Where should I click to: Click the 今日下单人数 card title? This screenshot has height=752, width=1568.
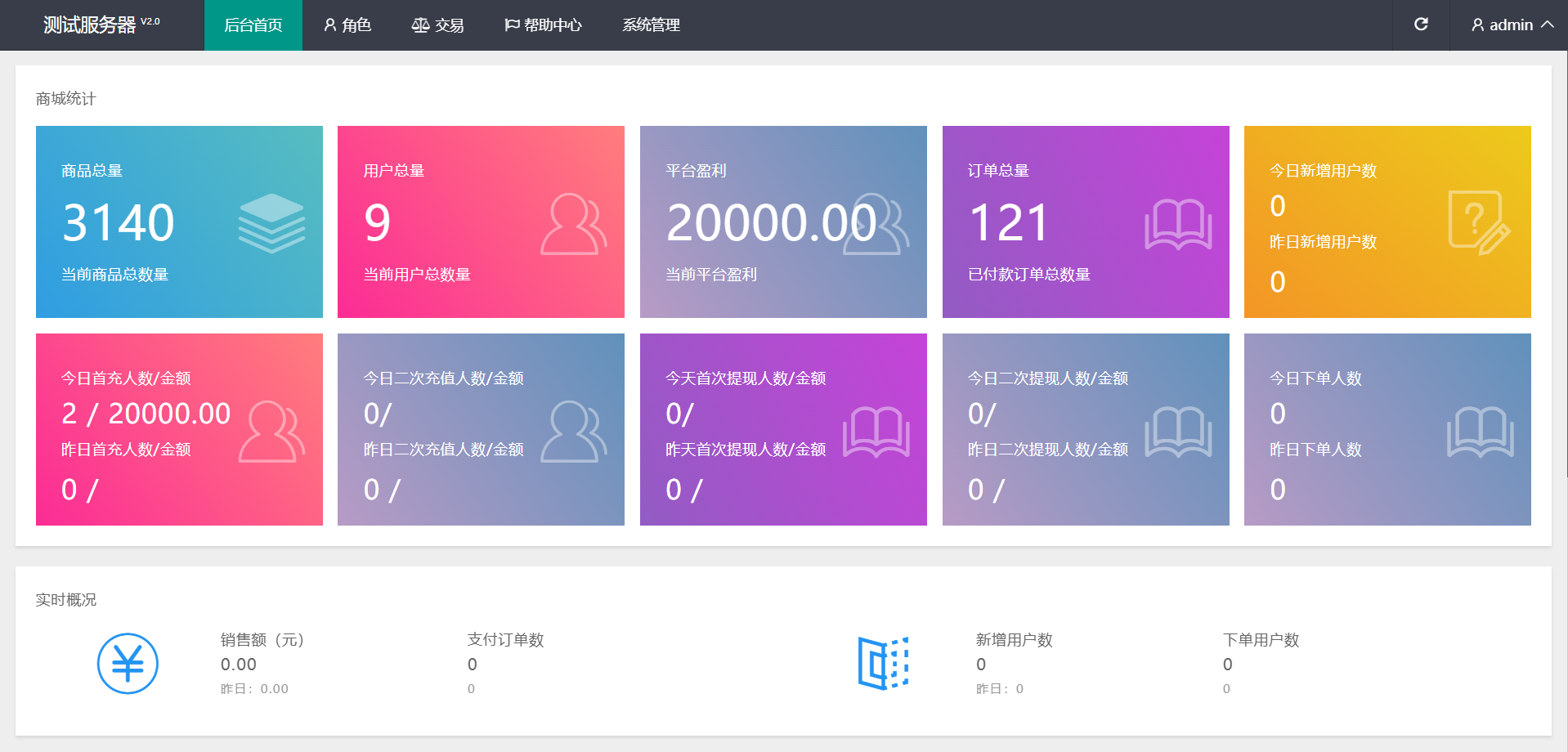(1316, 378)
